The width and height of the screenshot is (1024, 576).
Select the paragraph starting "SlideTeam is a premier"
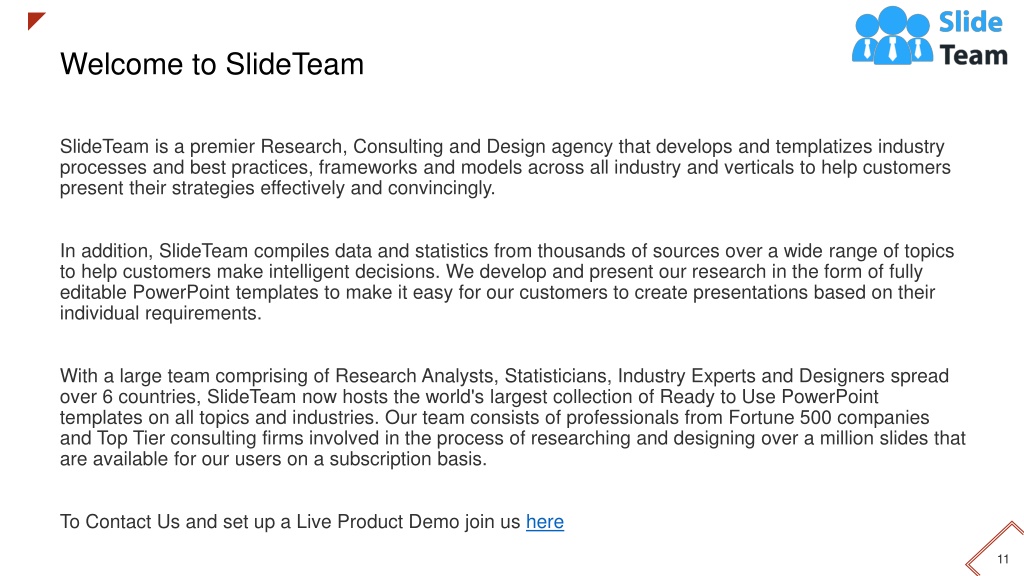(x=505, y=167)
